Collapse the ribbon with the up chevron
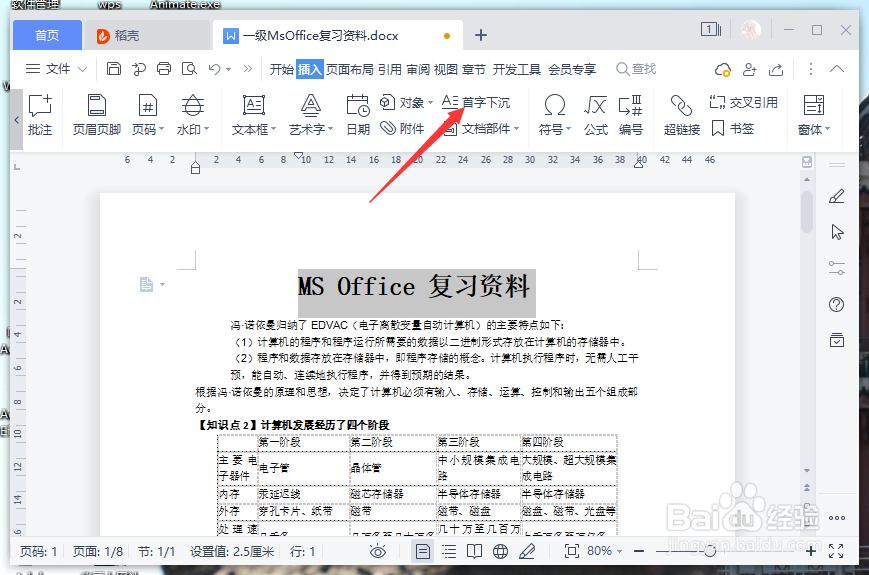The image size is (869, 575). (x=837, y=69)
